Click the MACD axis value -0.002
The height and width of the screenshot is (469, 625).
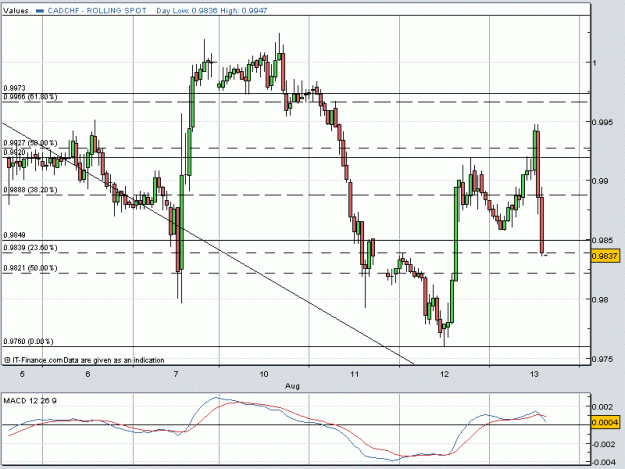pyautogui.click(x=603, y=443)
